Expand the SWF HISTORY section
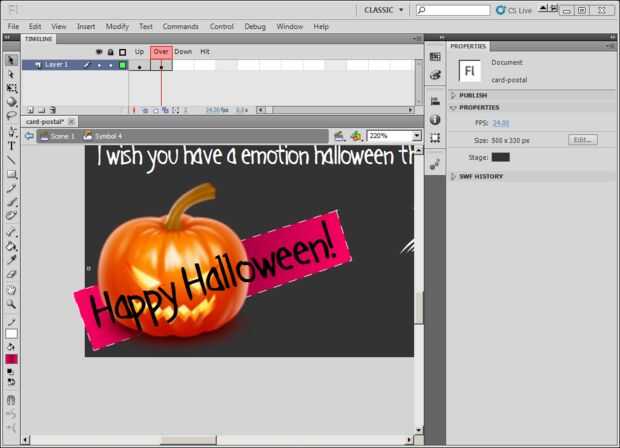The width and height of the screenshot is (620, 448). point(454,176)
